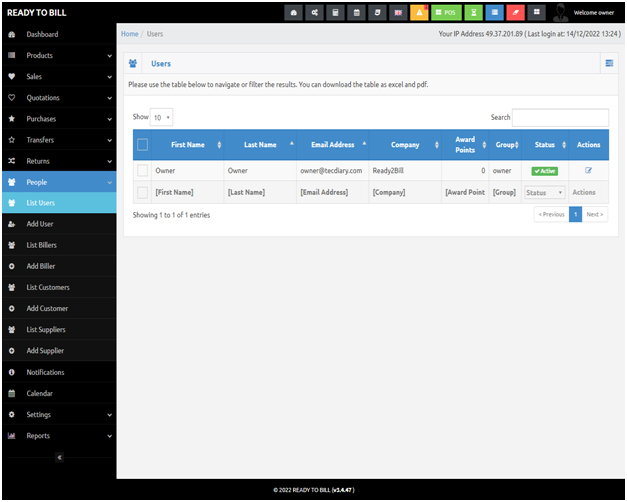Open Add Customer in the sidebar
This screenshot has height=502, width=627.
(59, 309)
